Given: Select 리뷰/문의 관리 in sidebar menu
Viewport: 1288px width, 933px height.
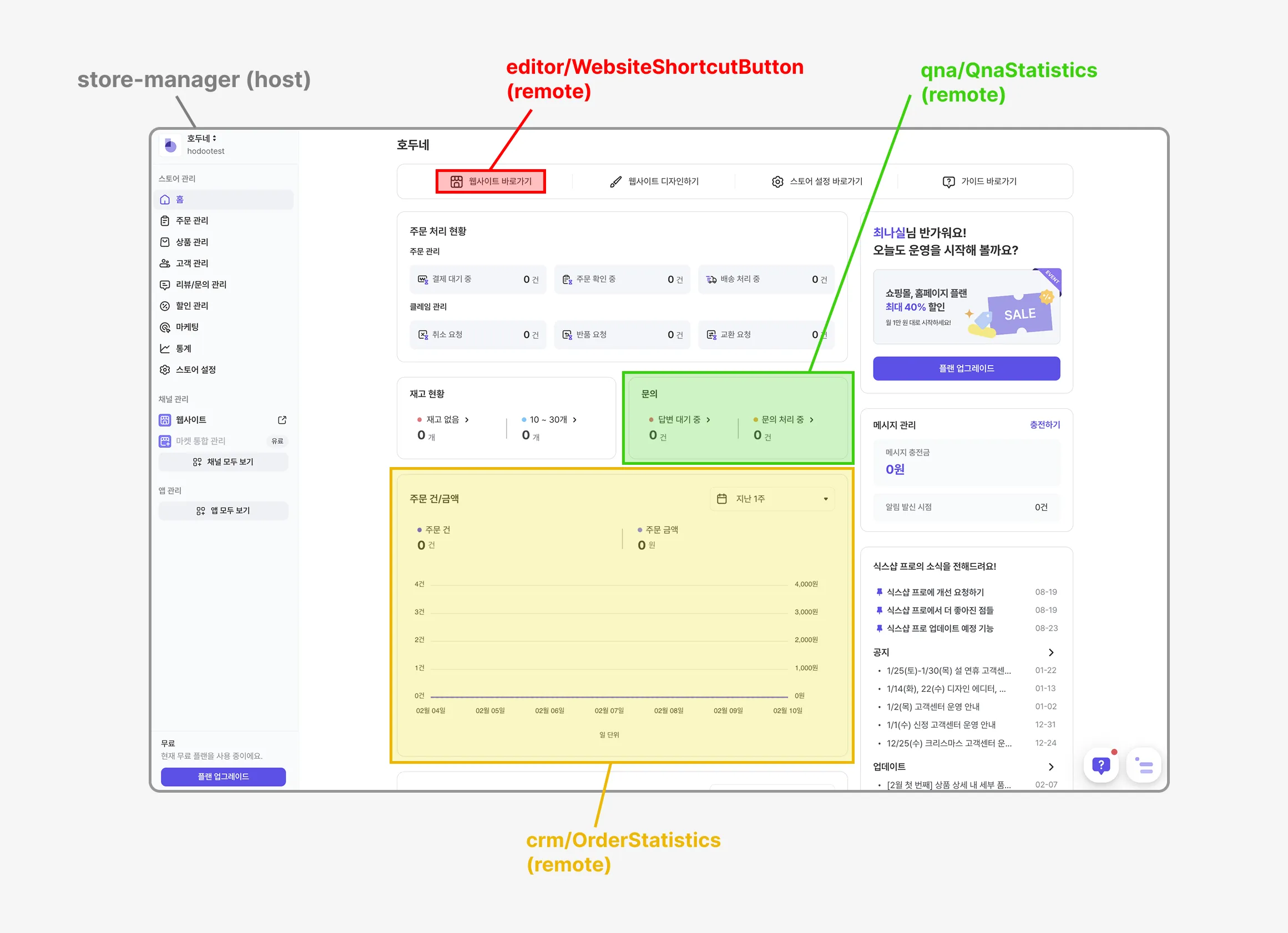Looking at the screenshot, I should [x=200, y=285].
